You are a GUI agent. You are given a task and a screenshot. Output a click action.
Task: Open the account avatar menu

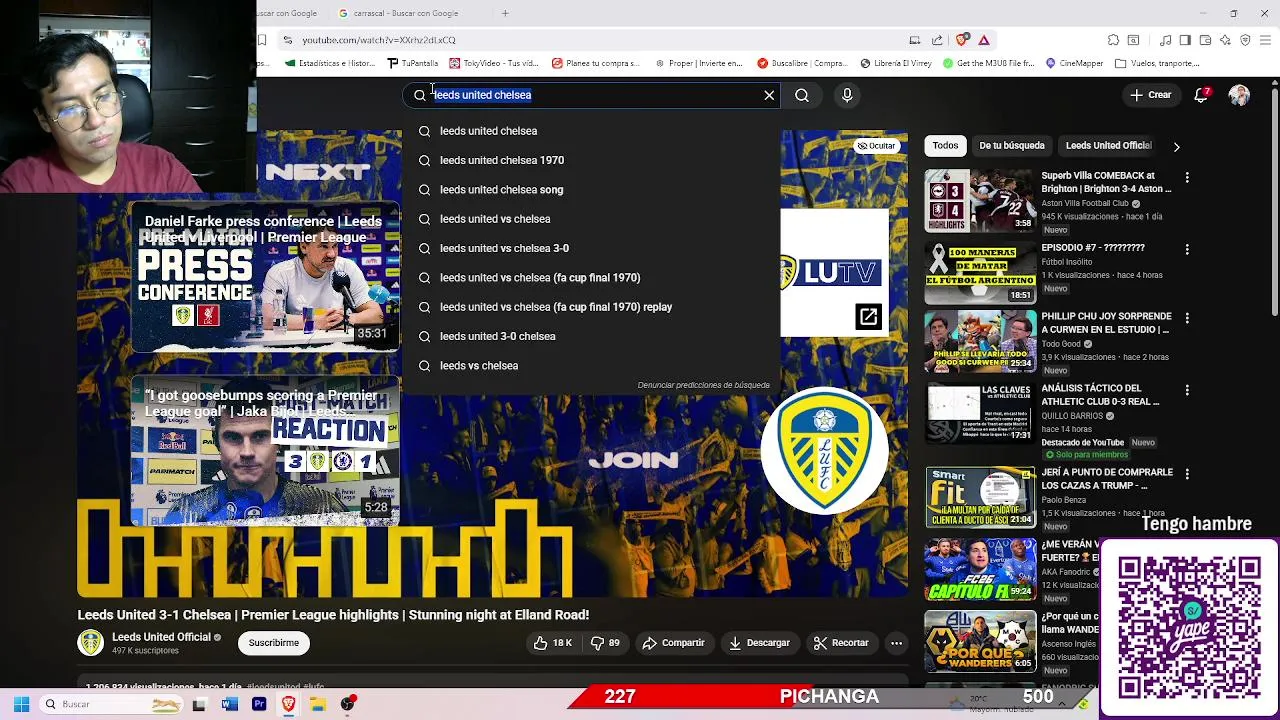(x=1239, y=95)
